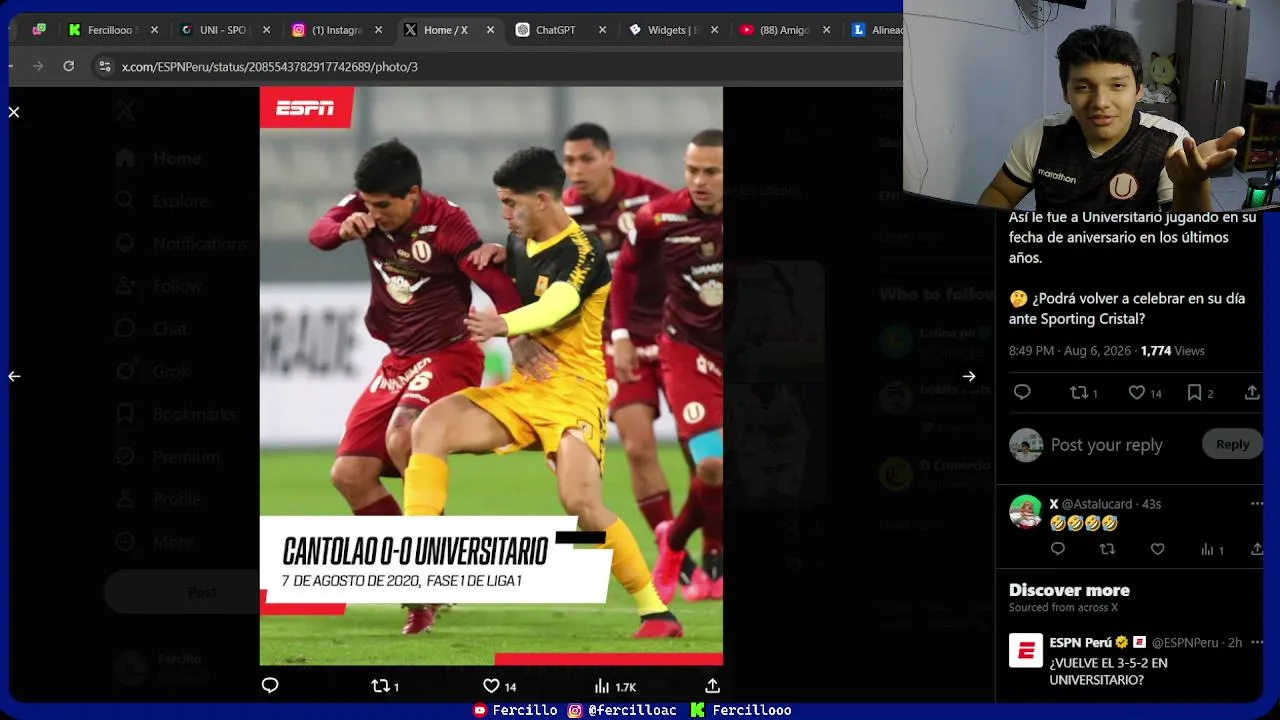Open the '¿VUELVE EL 3-5-2 EN UNIVERSITARIO?' post
1280x720 pixels.
click(1109, 671)
